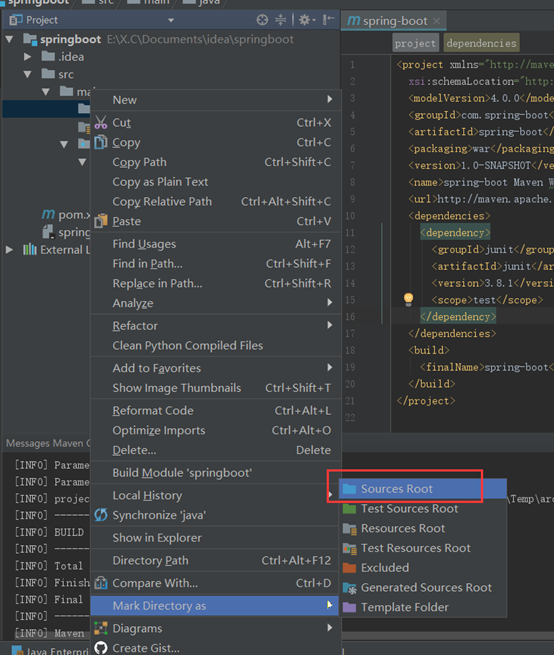
Task: Click the Messages Maven panel title
Action: pos(47,443)
